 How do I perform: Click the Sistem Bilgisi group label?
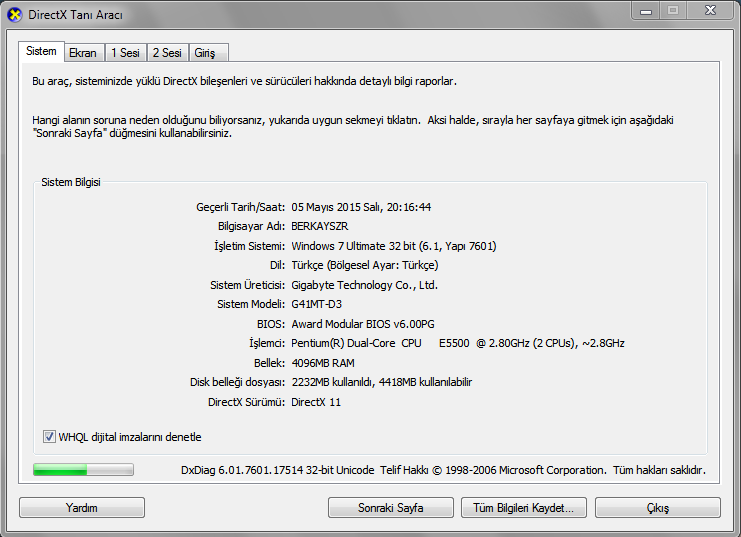coord(71,182)
